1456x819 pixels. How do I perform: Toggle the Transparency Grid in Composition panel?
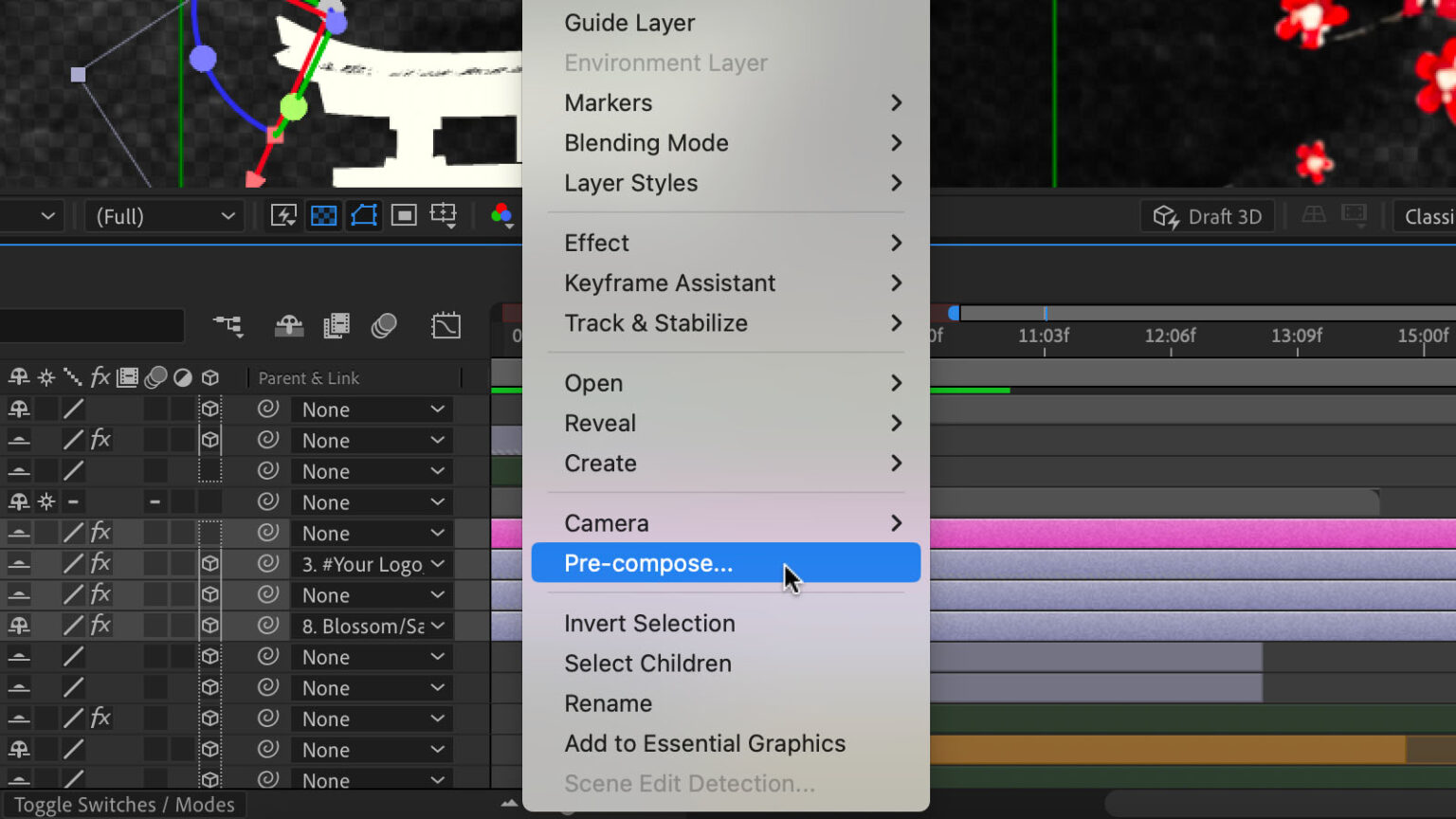(x=323, y=215)
